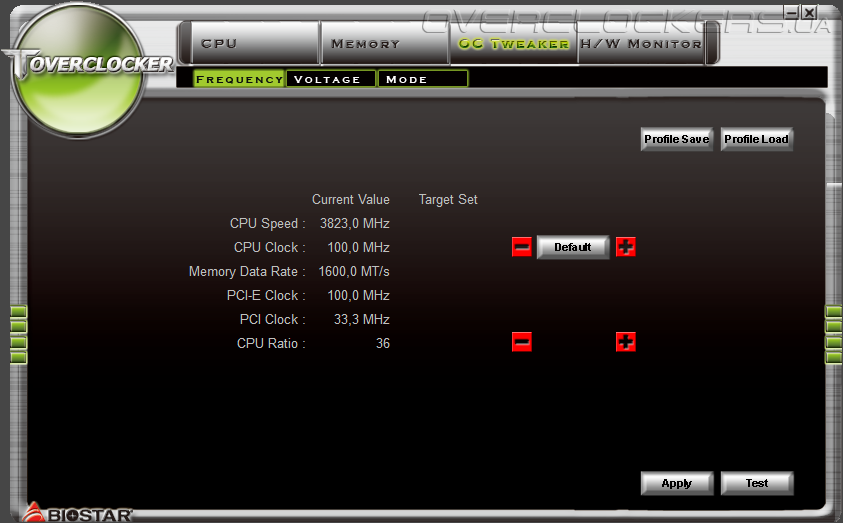Select the OC Tweaker tab
Viewport: 843px width, 523px height.
[x=513, y=43]
